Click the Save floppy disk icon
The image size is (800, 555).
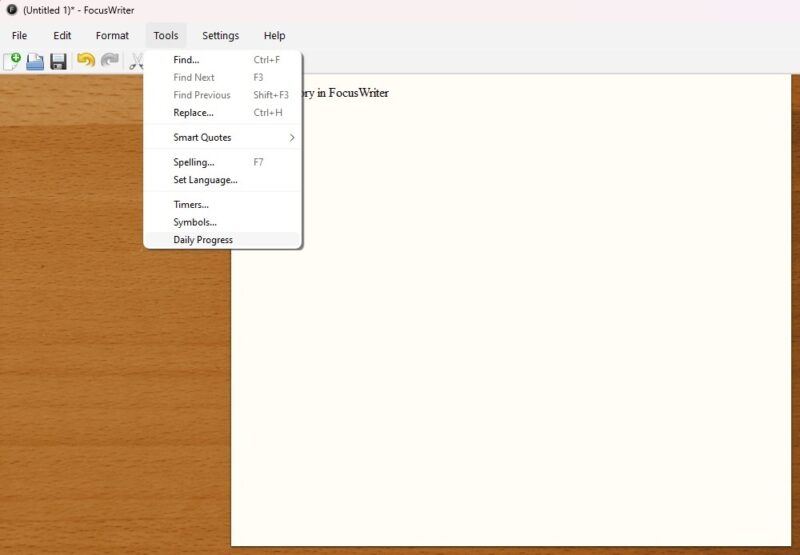[58, 61]
